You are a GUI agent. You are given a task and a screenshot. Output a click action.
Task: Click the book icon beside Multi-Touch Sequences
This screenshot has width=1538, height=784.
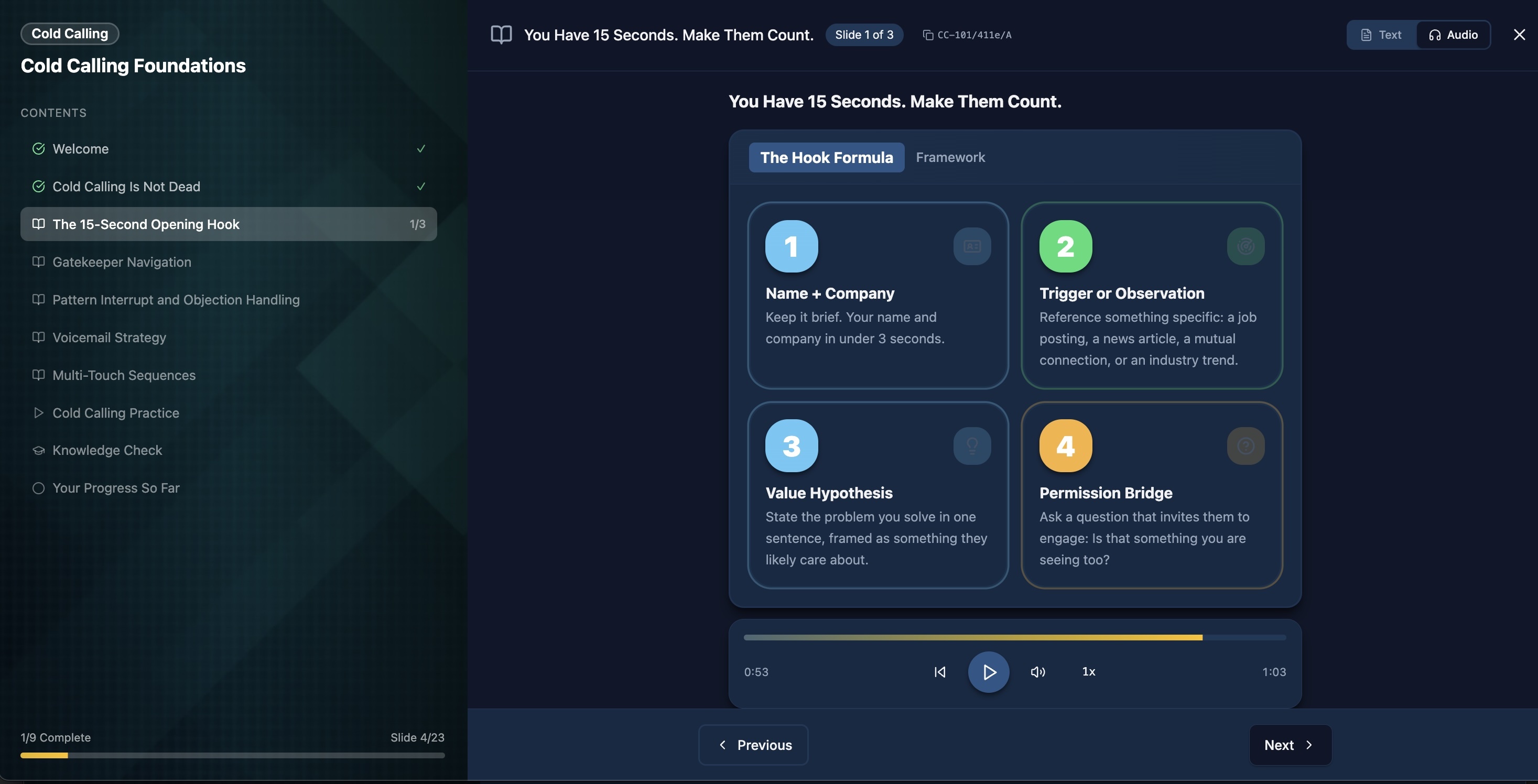(38, 374)
